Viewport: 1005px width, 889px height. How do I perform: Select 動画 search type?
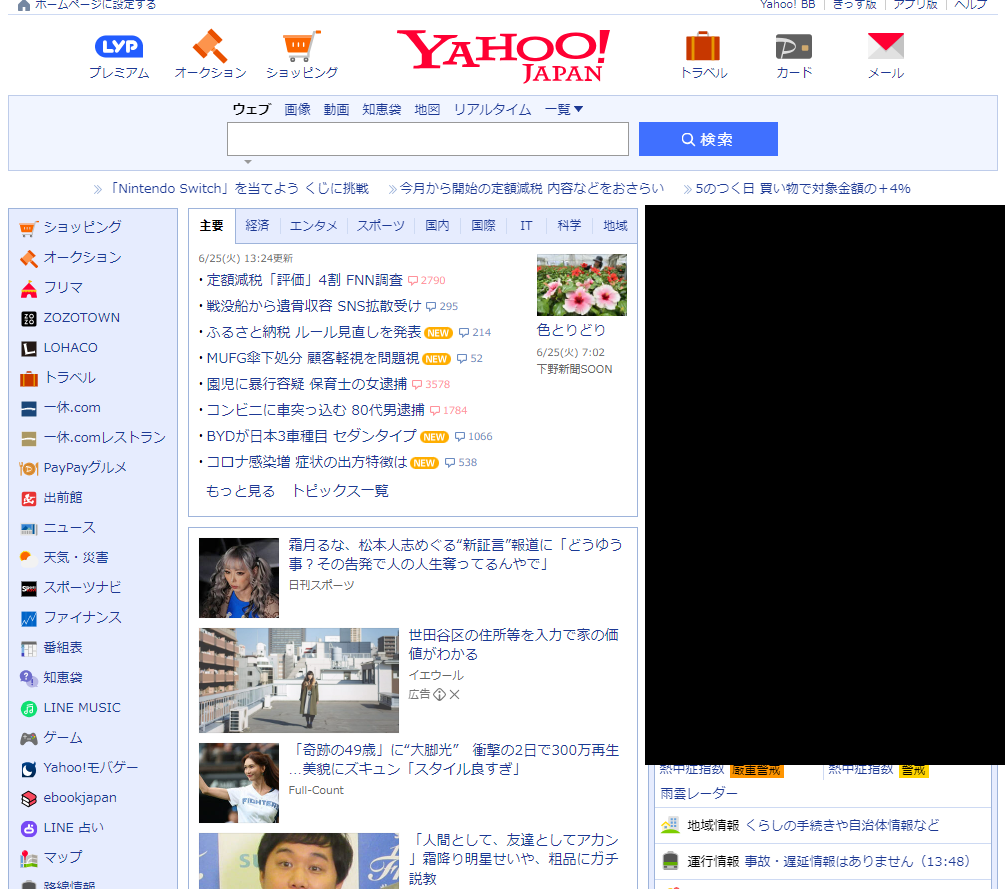336,110
